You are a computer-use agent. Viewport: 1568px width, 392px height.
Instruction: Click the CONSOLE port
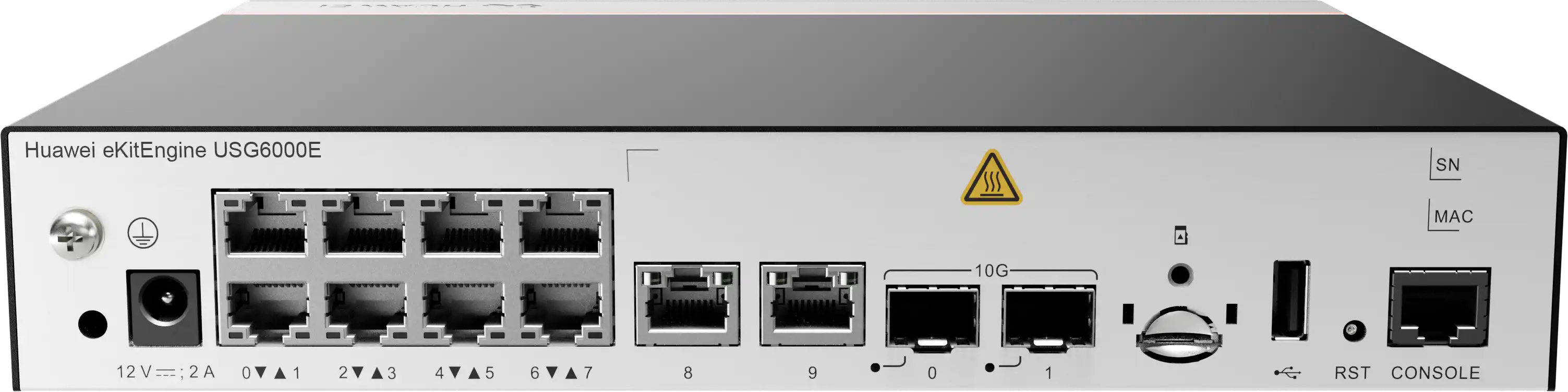point(1439,308)
